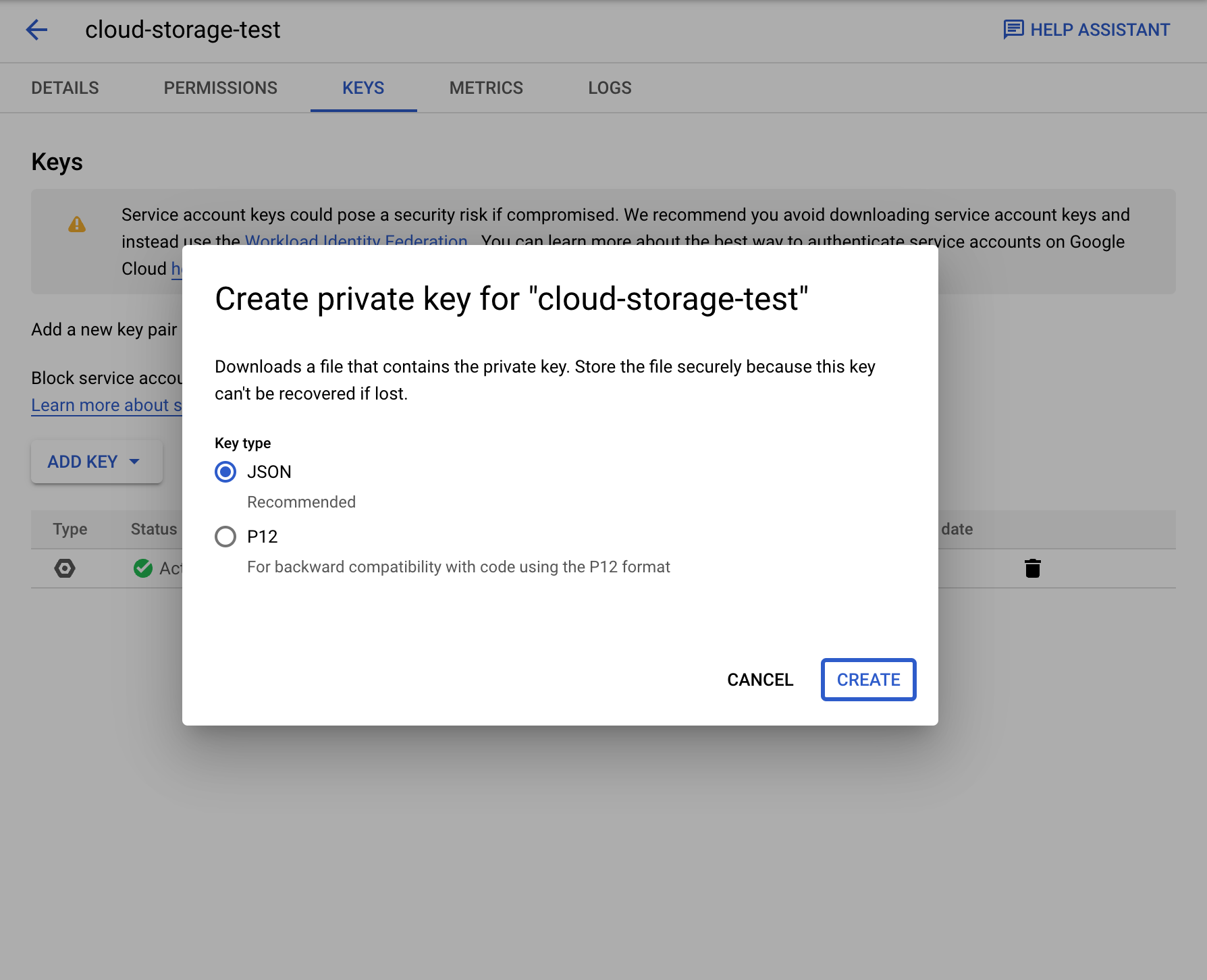Select the JSON key type
1207x980 pixels.
[225, 472]
